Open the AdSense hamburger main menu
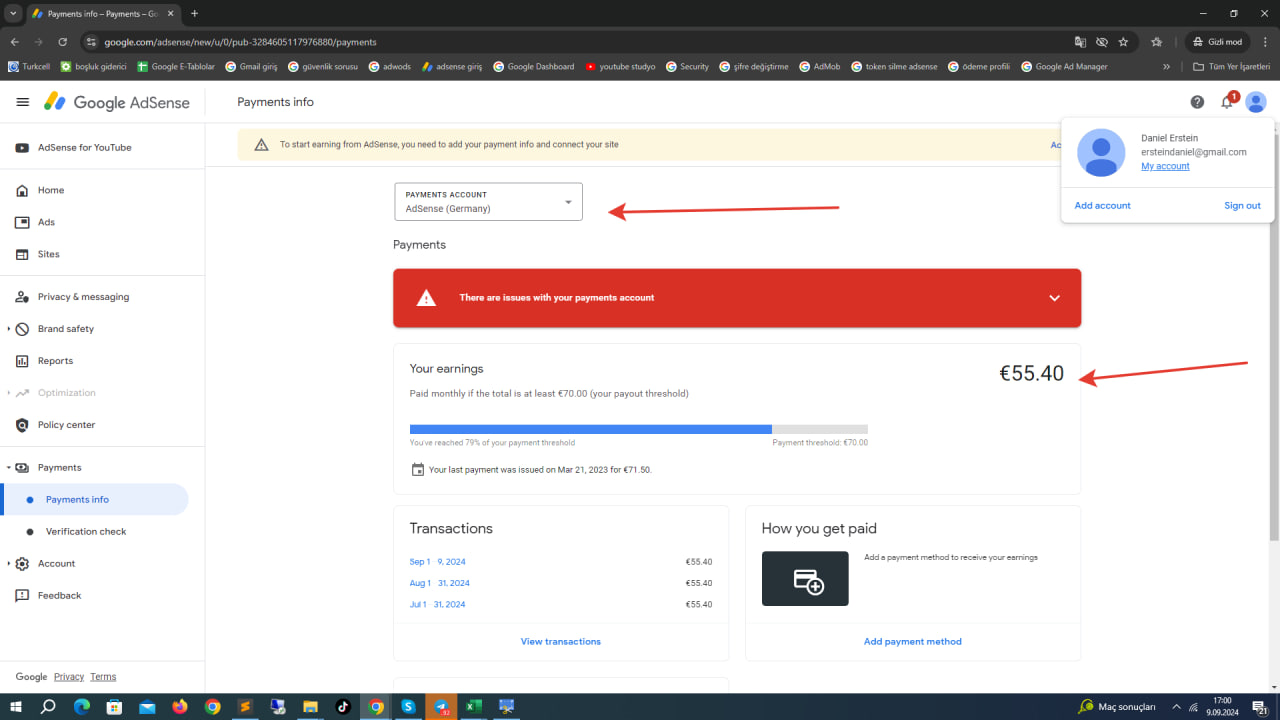This screenshot has width=1280, height=720. click(23, 102)
